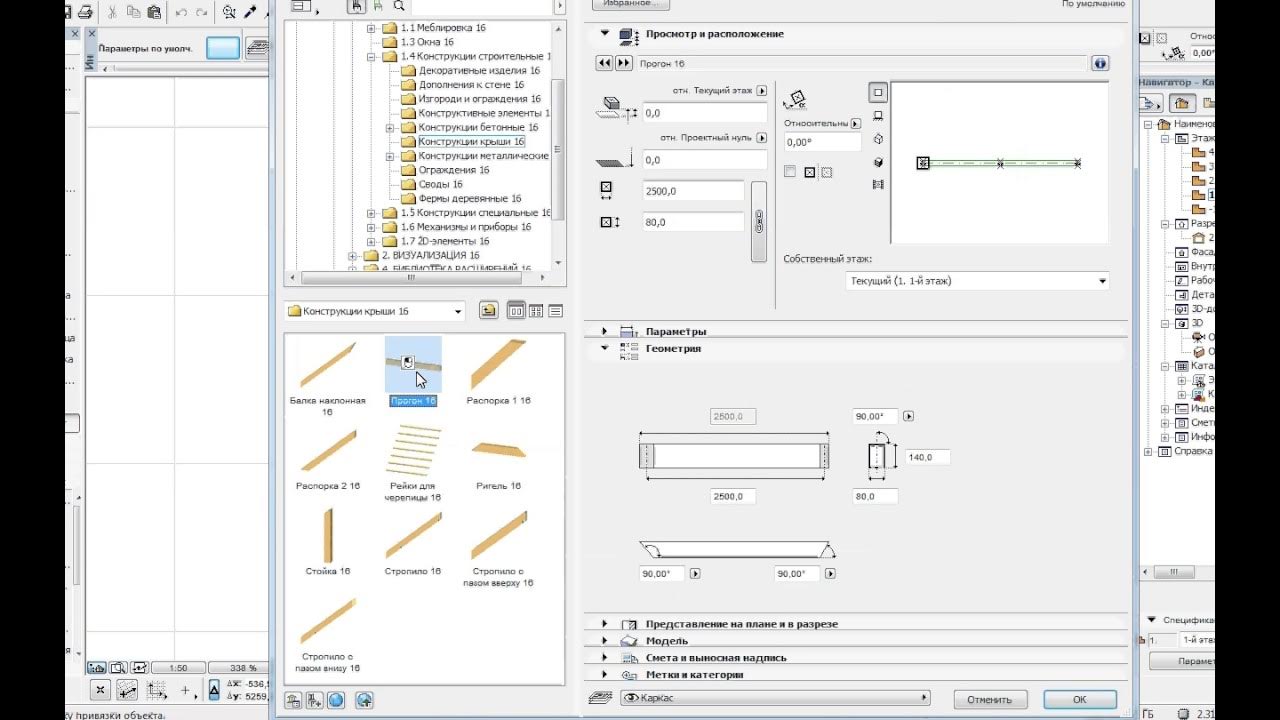Viewport: 1280px width, 720px height.
Task: Switch to list view of objects
Action: click(x=555, y=311)
